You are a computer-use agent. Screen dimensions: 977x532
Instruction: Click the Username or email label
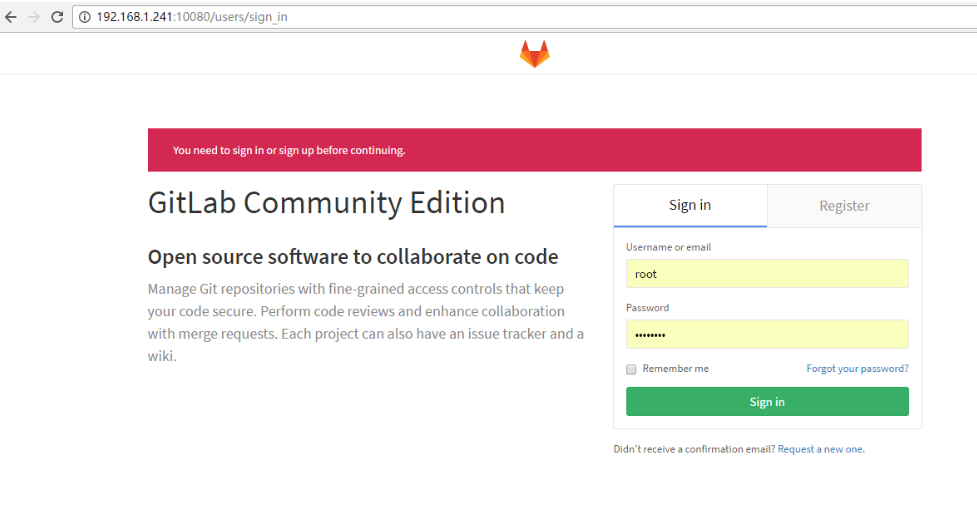coord(668,247)
